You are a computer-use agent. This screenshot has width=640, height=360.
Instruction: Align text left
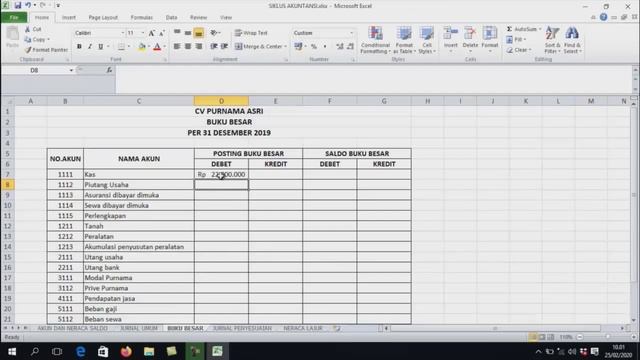coord(177,47)
